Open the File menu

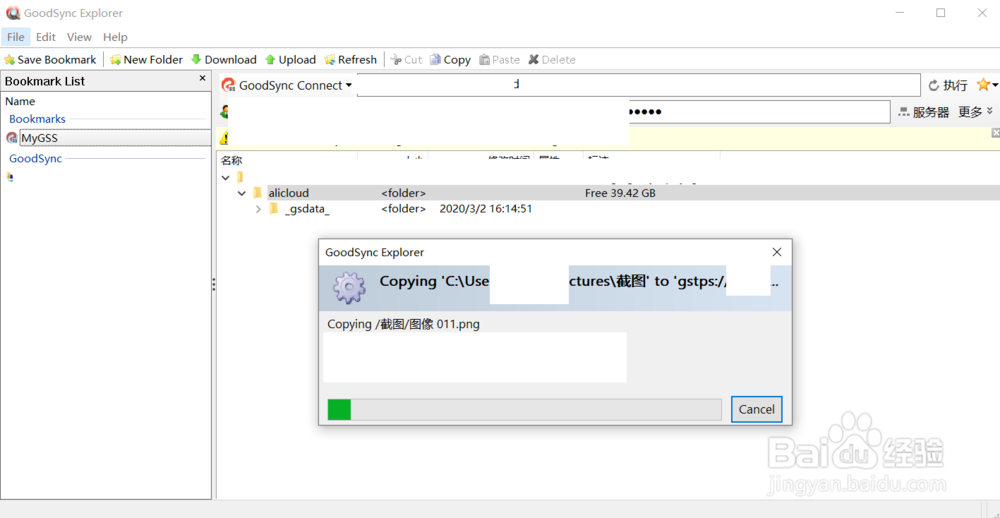coord(15,37)
